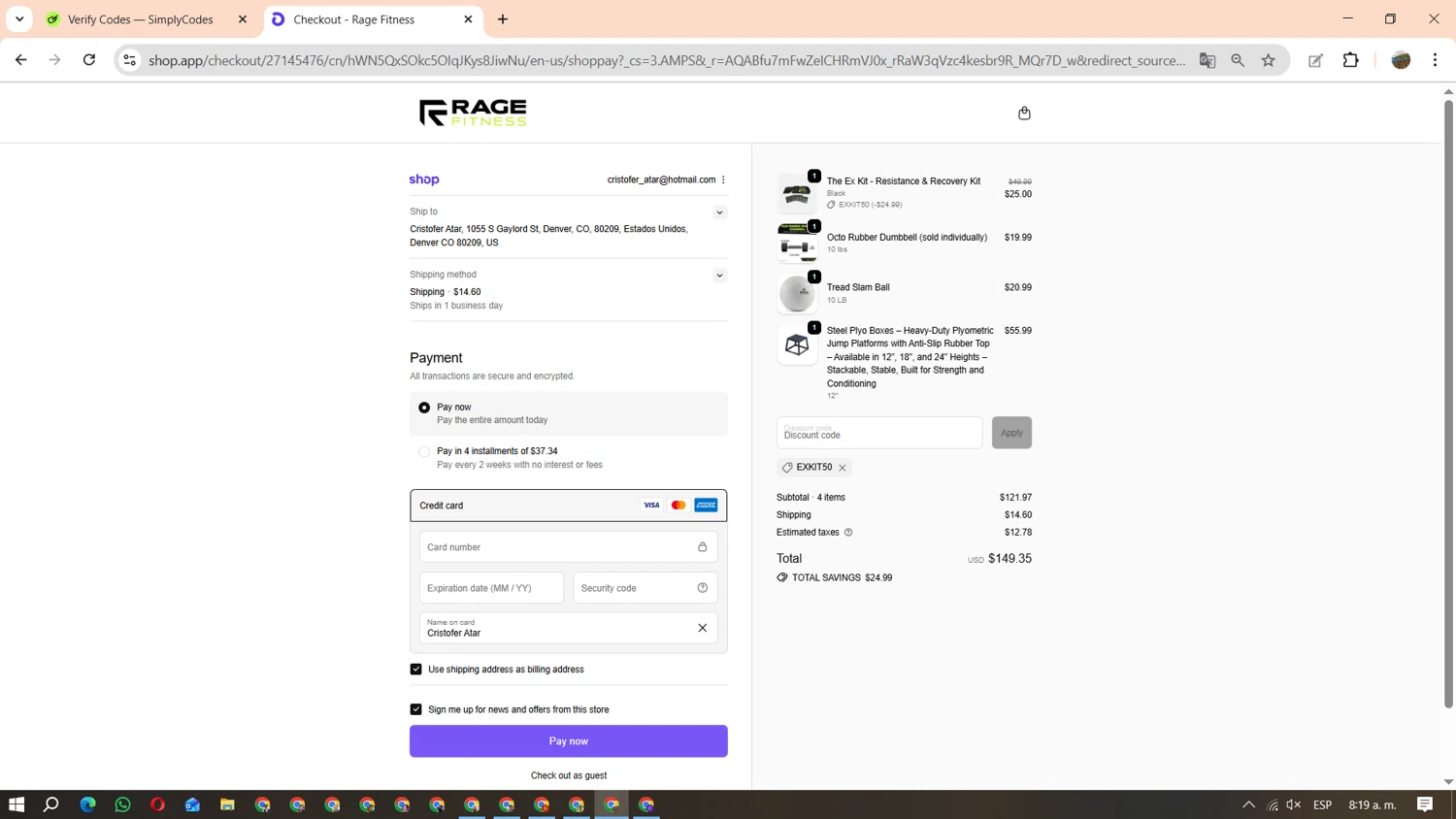Click the Octo Rubber Dumbbell thumbnail
This screenshot has width=1456, height=819.
[797, 244]
